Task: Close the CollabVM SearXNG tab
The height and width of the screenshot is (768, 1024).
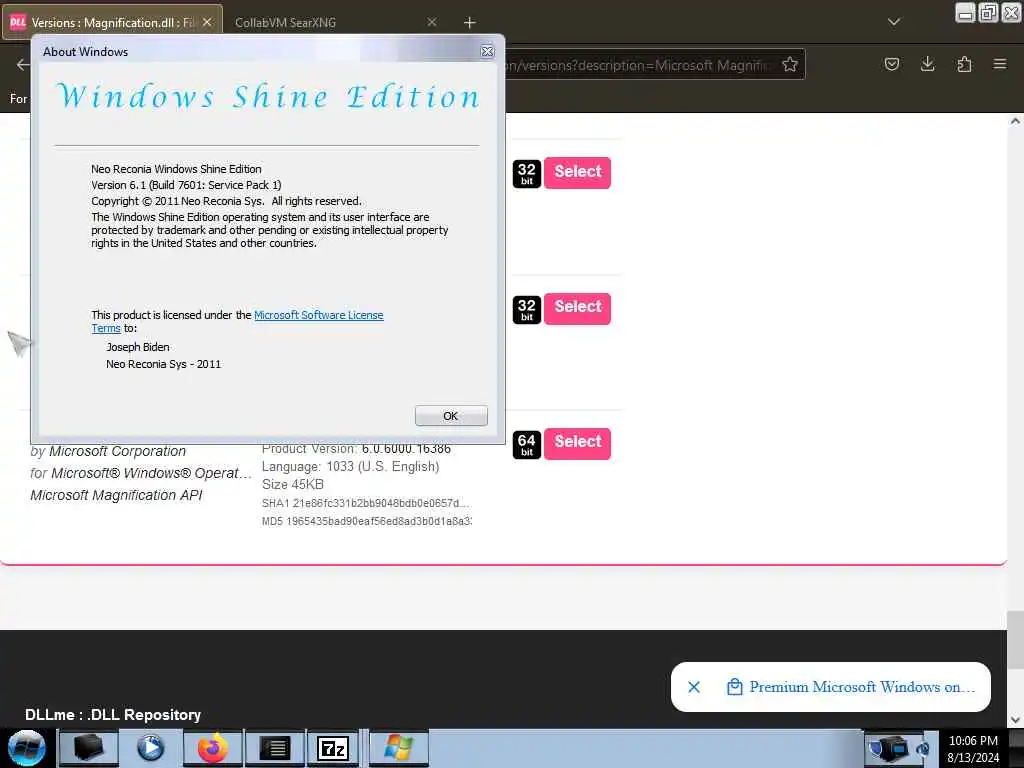Action: click(432, 22)
